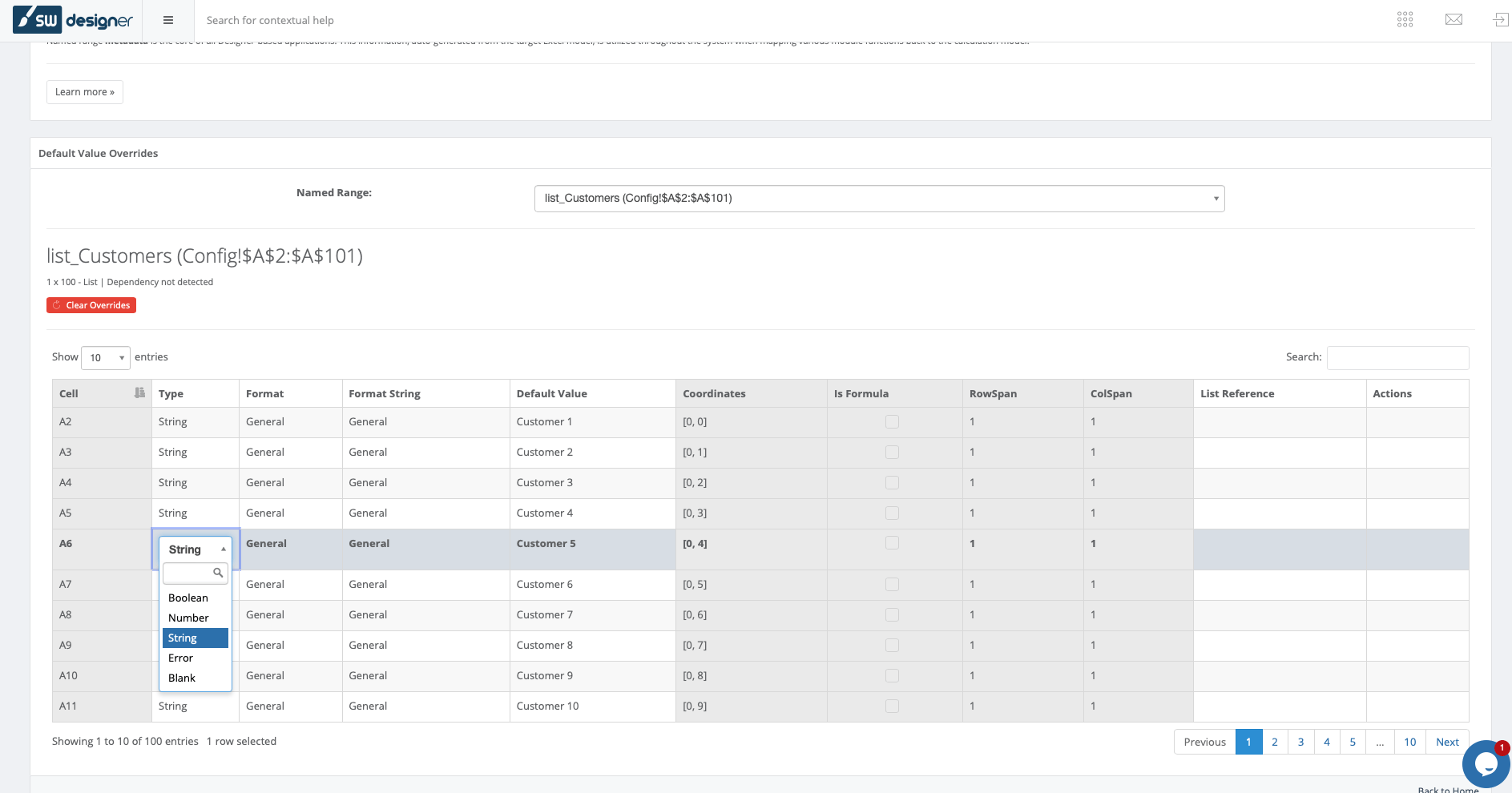Click Default Value 'Customer 3'
Viewport: 1512px width, 793px height.
[x=544, y=483]
